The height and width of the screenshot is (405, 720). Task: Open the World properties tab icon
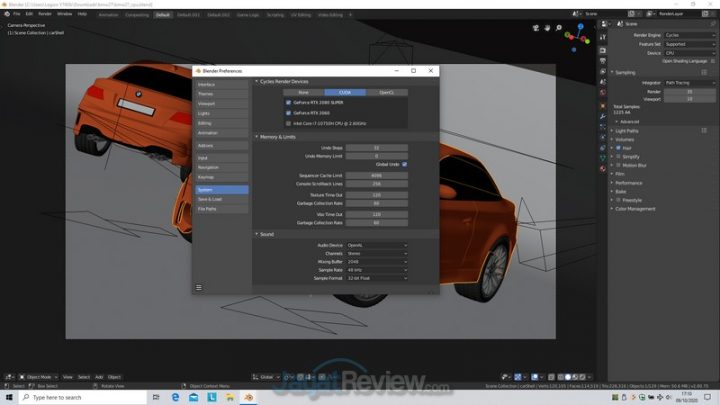tap(603, 92)
